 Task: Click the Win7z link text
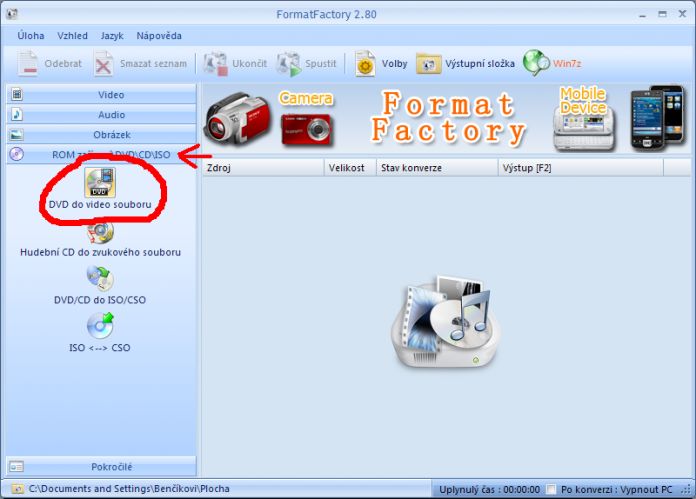(x=567, y=63)
